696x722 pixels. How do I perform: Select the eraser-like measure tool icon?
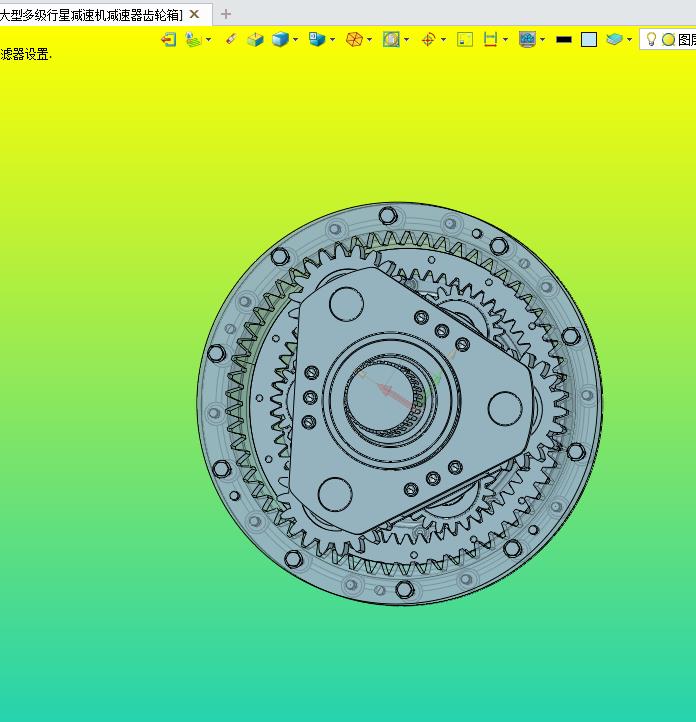coord(231,40)
